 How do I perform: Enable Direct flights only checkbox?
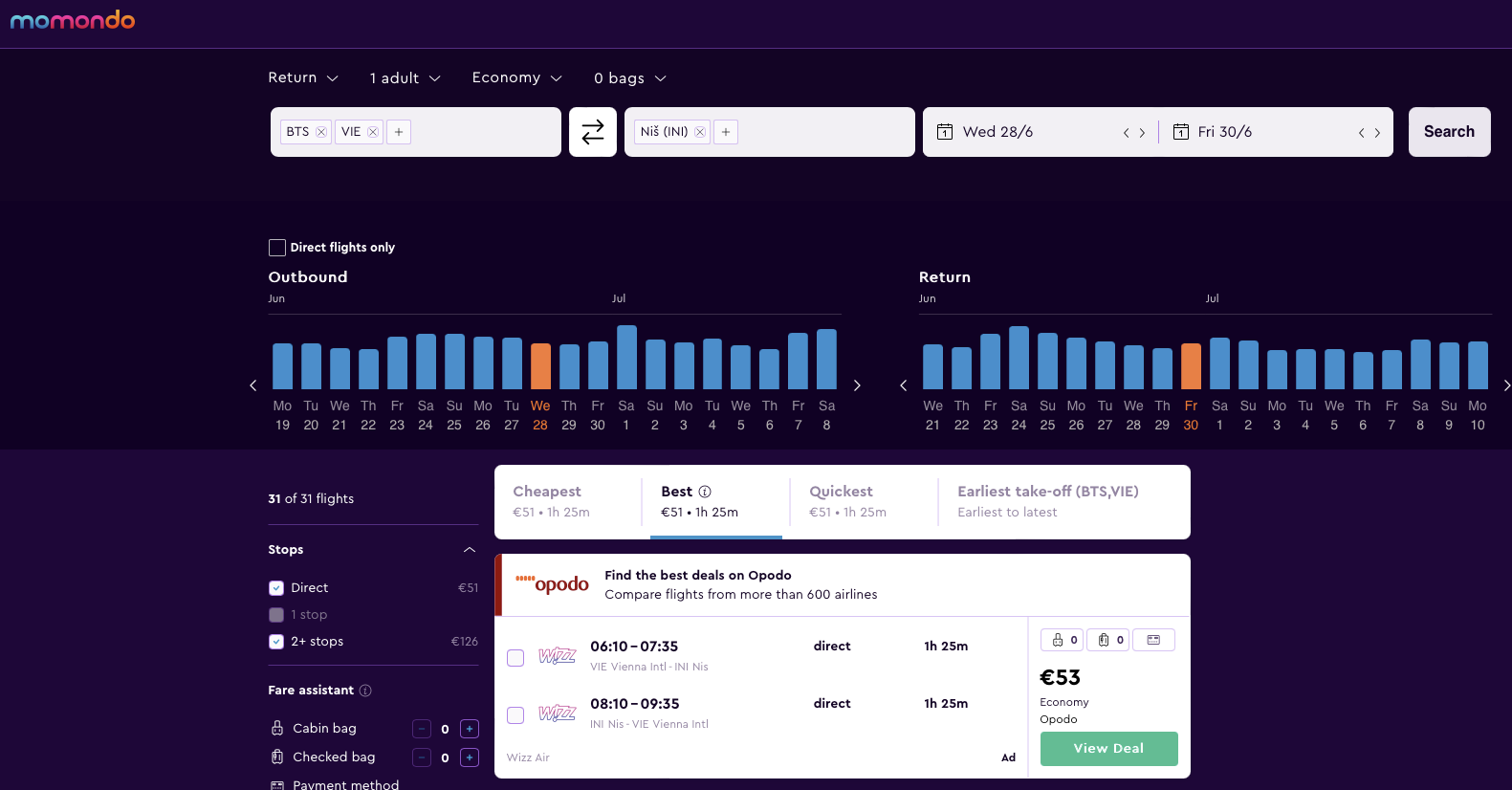[x=277, y=248]
